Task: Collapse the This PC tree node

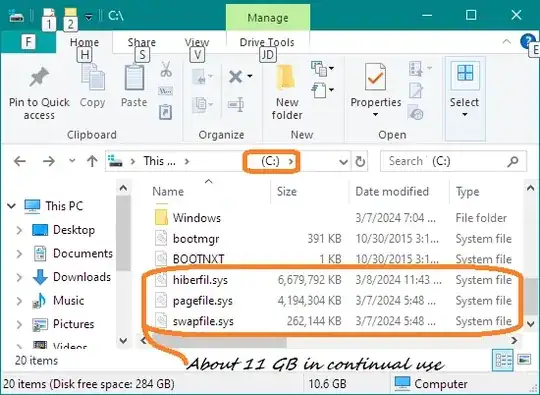Action: click(11, 206)
